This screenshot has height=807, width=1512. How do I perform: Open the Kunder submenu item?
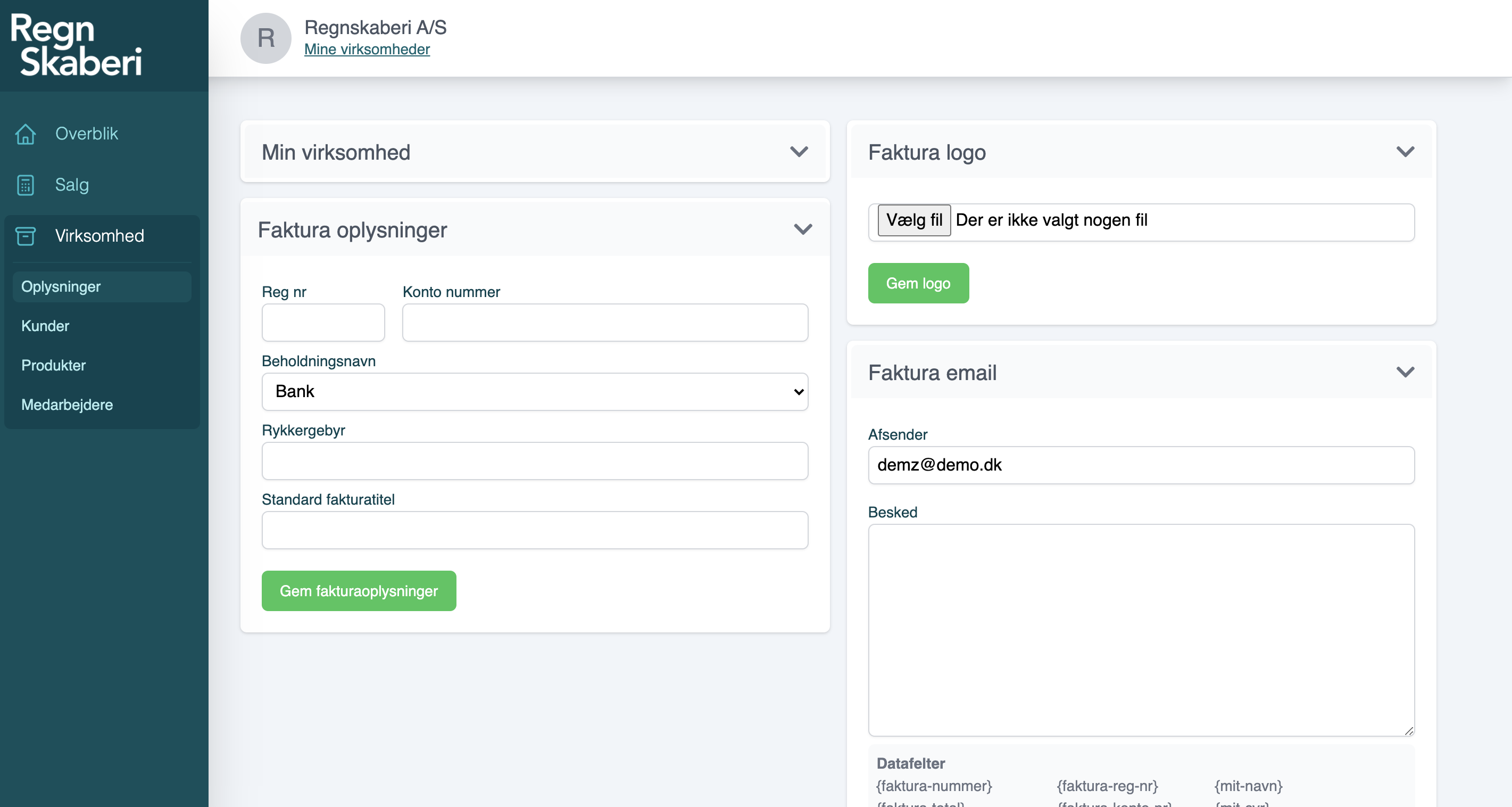click(45, 326)
